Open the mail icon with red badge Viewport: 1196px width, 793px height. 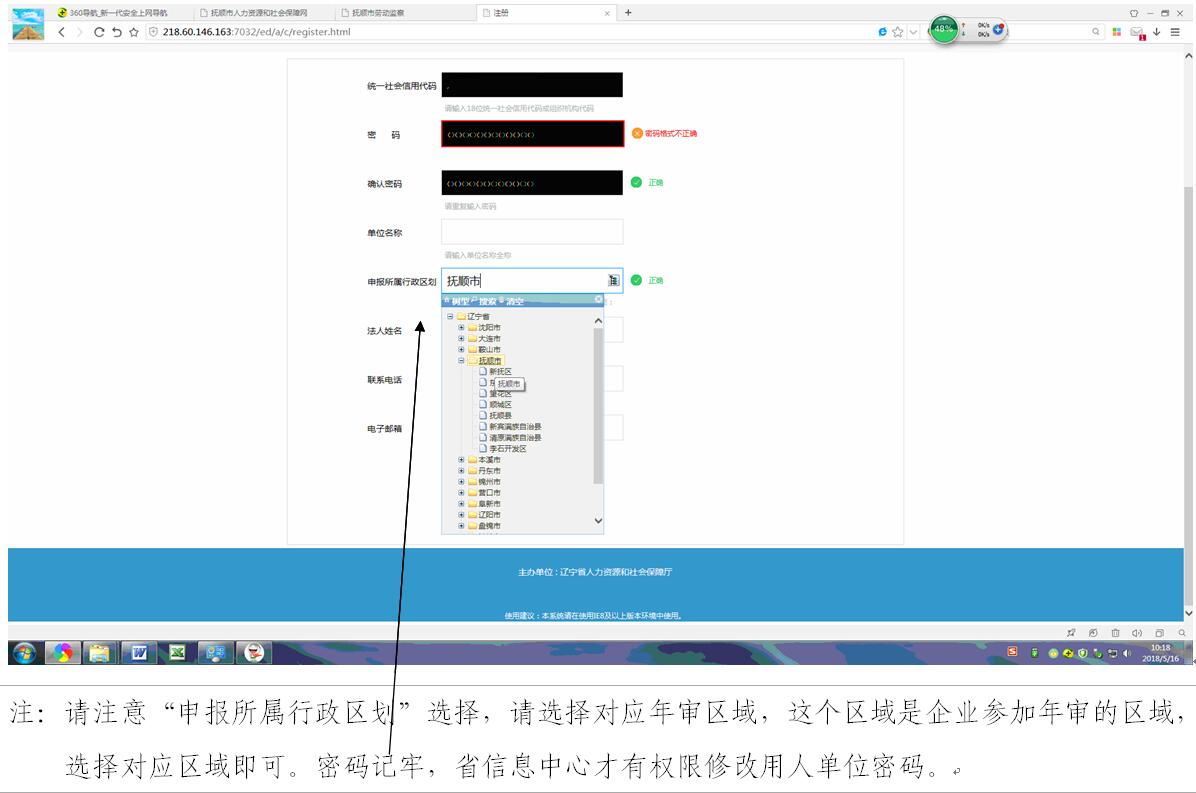tap(1137, 33)
